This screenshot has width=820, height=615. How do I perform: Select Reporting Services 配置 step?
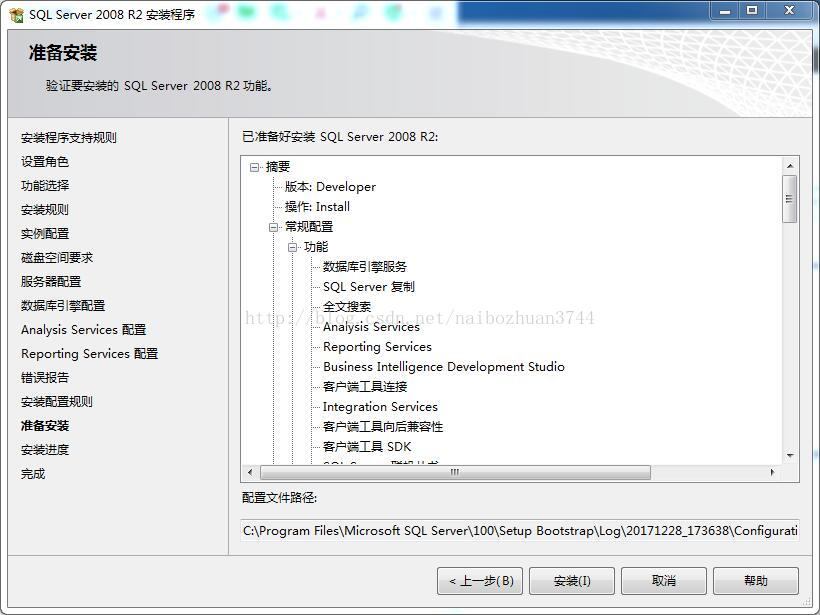tap(89, 354)
